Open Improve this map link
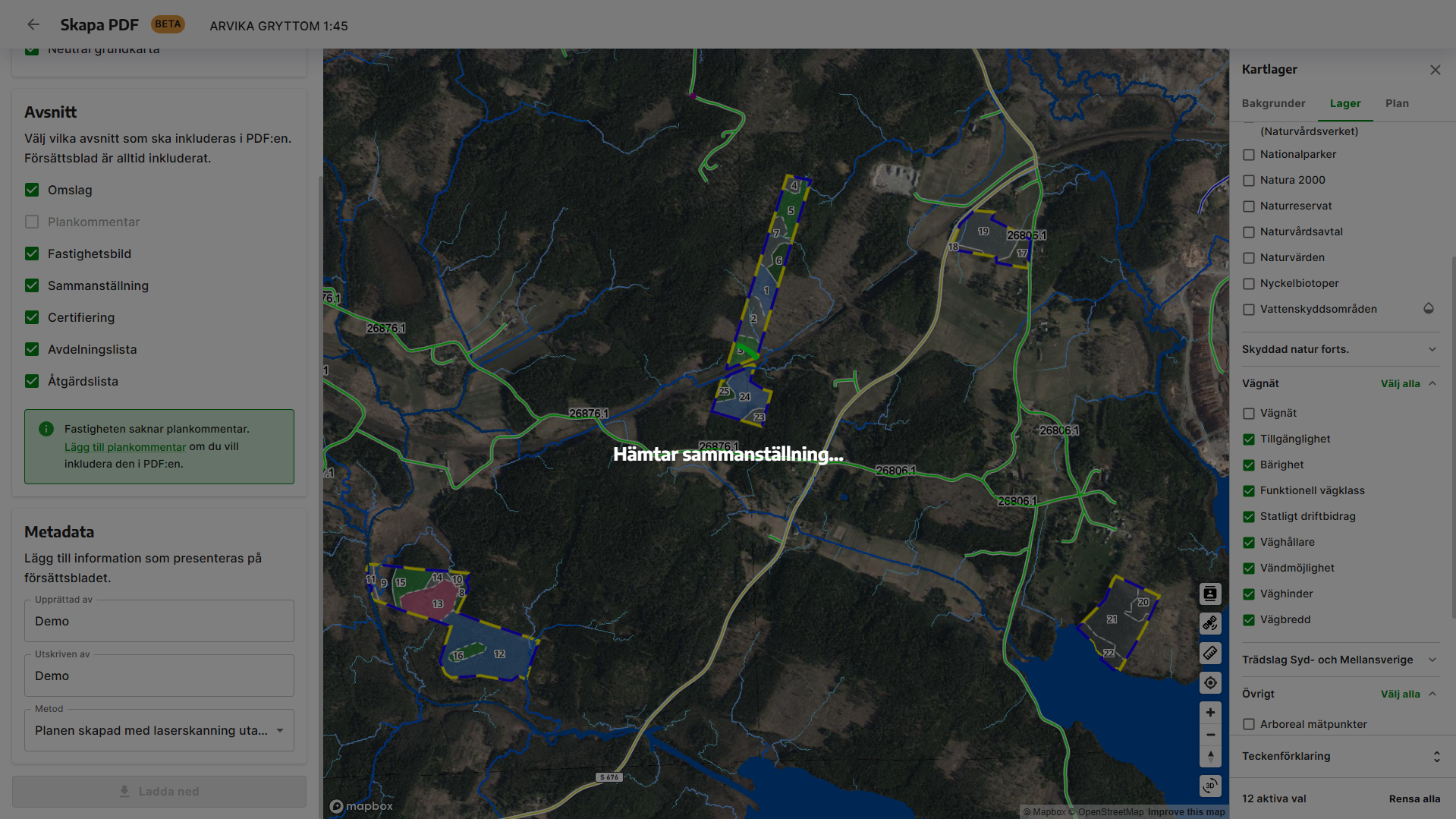This screenshot has height=819, width=1456. point(1186,812)
